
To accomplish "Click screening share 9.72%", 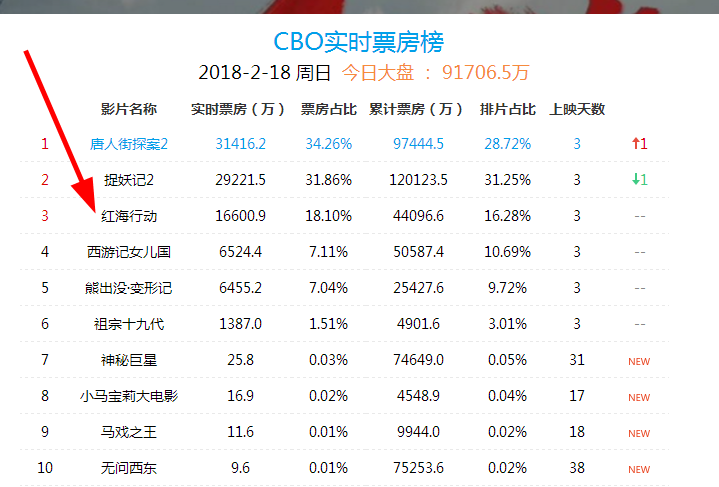I will [508, 288].
